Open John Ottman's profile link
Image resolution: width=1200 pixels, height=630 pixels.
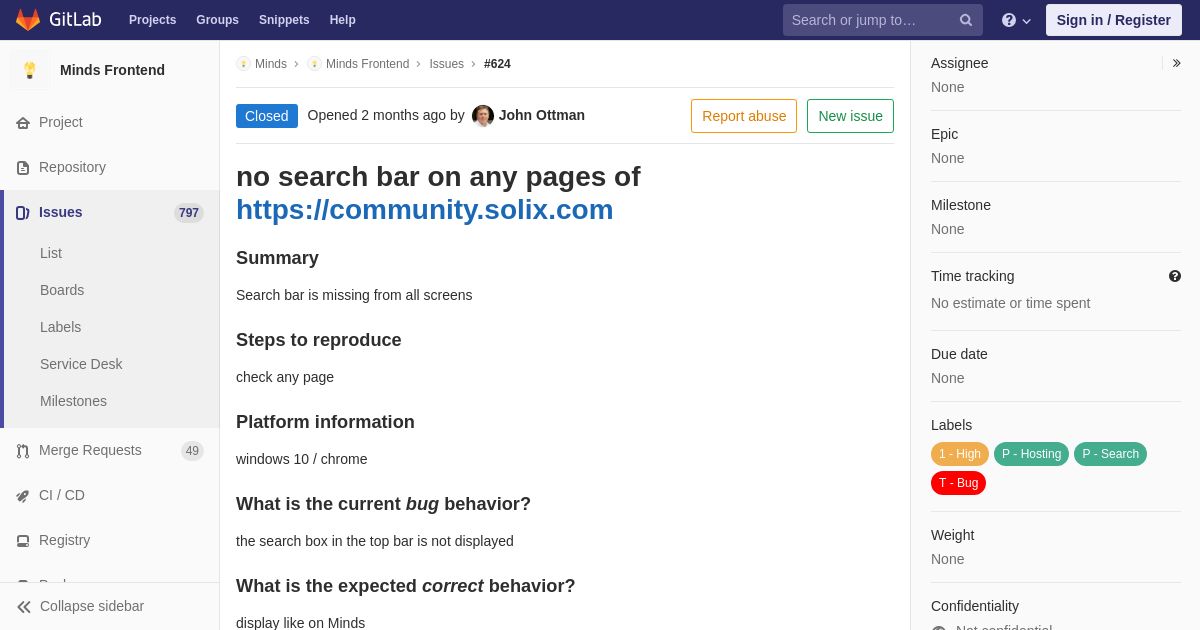(542, 115)
